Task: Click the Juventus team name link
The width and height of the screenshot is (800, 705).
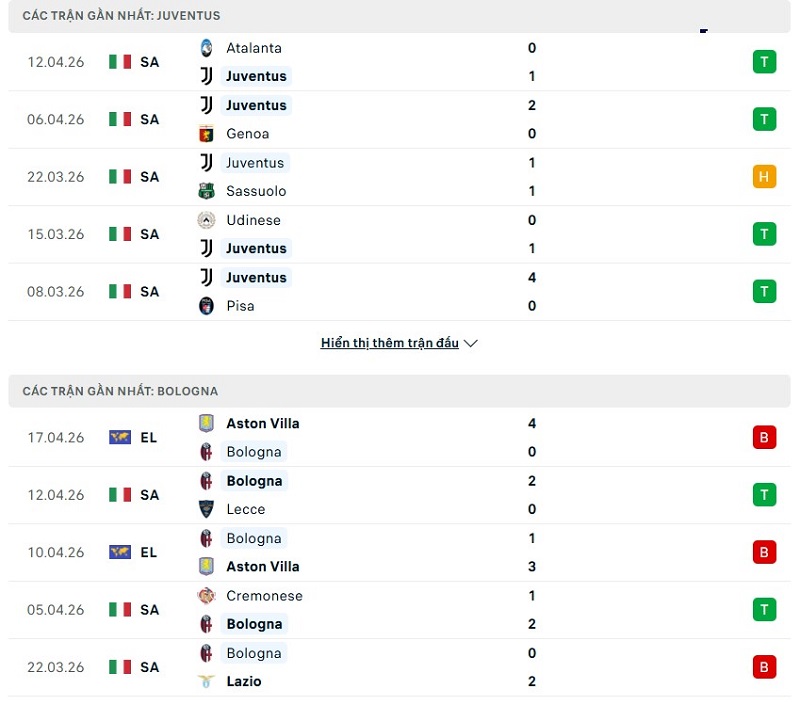Action: pyautogui.click(x=256, y=76)
